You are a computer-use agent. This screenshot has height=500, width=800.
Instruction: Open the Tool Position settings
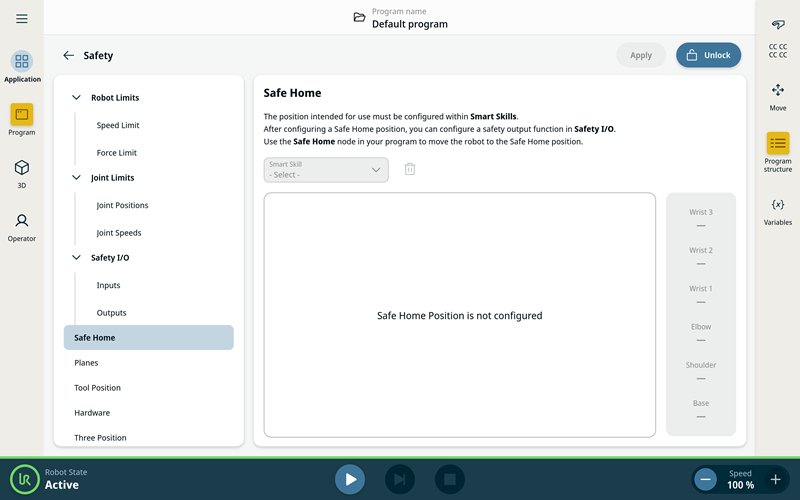97,388
